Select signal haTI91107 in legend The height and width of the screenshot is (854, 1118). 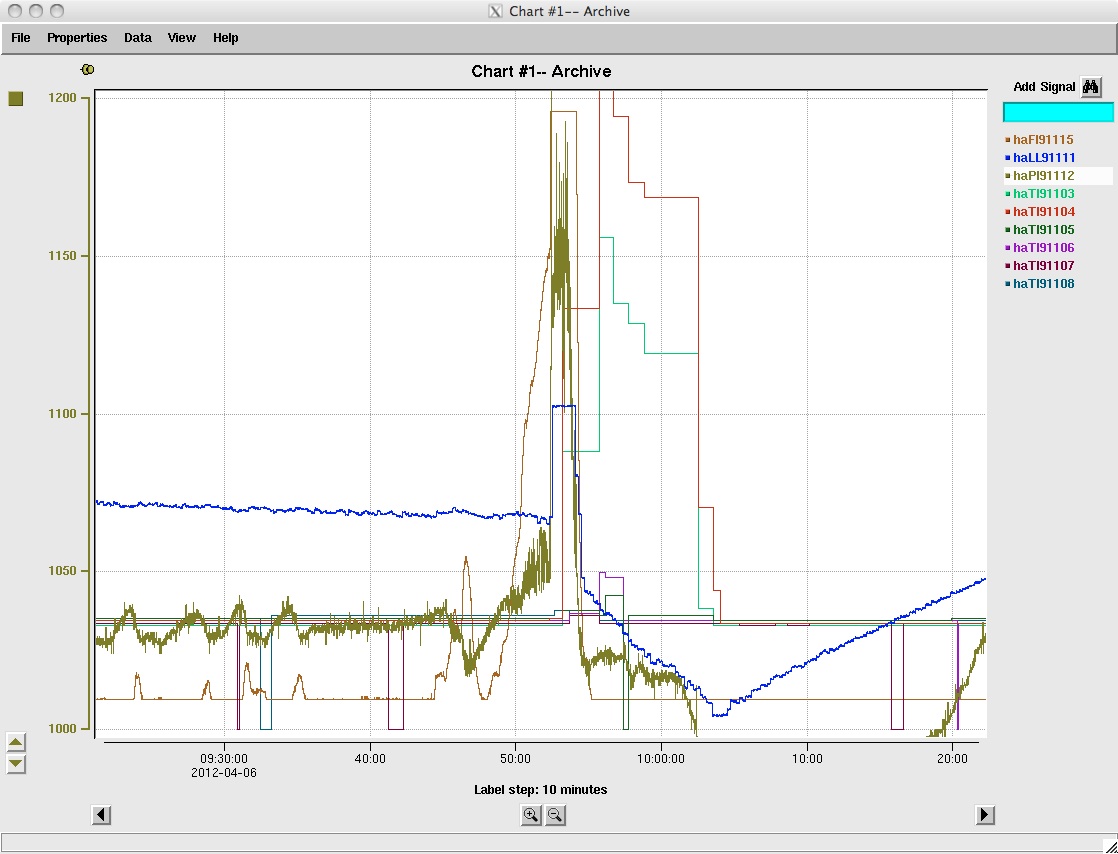[x=1043, y=265]
